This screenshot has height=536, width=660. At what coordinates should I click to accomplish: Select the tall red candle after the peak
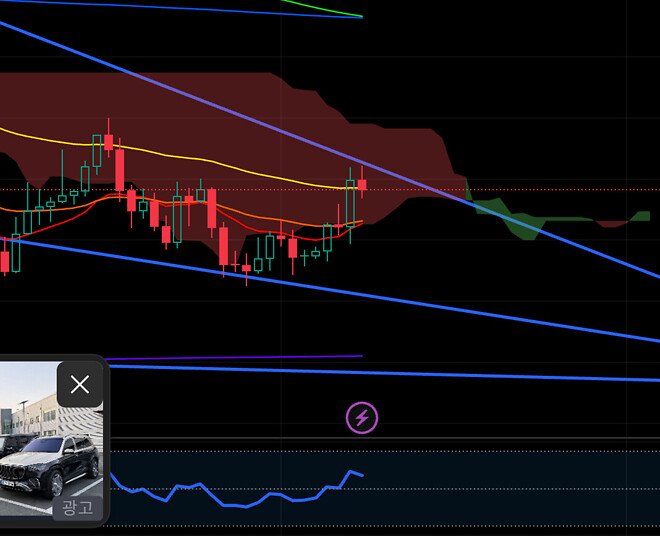coord(120,170)
